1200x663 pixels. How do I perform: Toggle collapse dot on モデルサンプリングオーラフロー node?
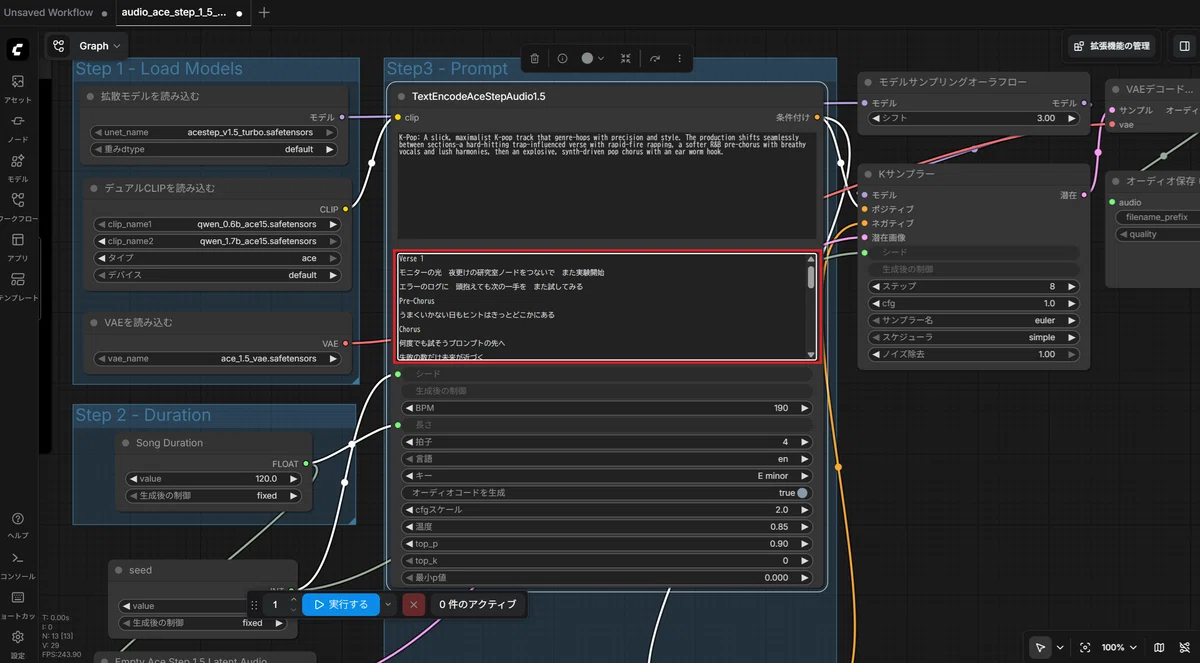pyautogui.click(x=868, y=82)
